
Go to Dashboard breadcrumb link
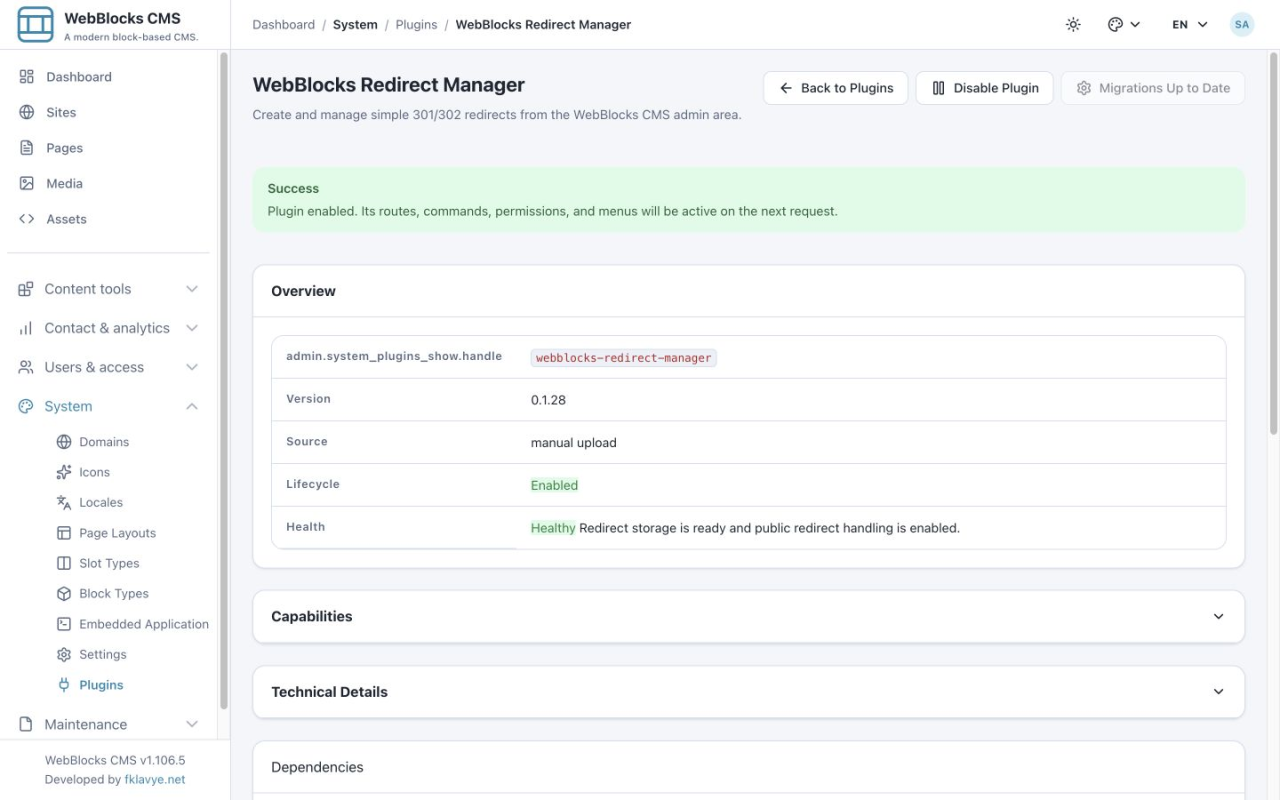[x=283, y=25]
